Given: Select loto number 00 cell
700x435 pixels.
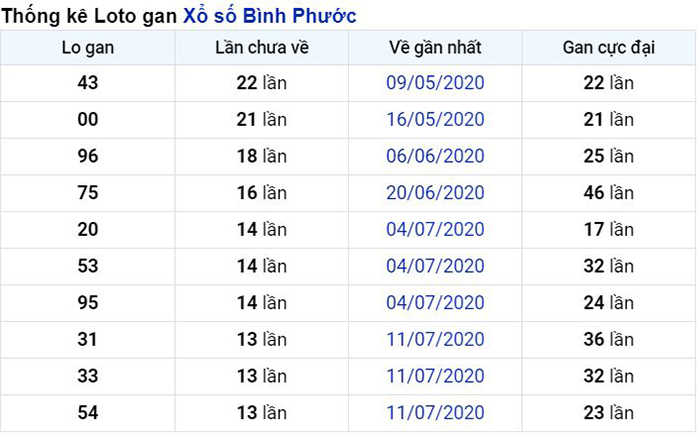Looking at the screenshot, I should pos(88,120).
